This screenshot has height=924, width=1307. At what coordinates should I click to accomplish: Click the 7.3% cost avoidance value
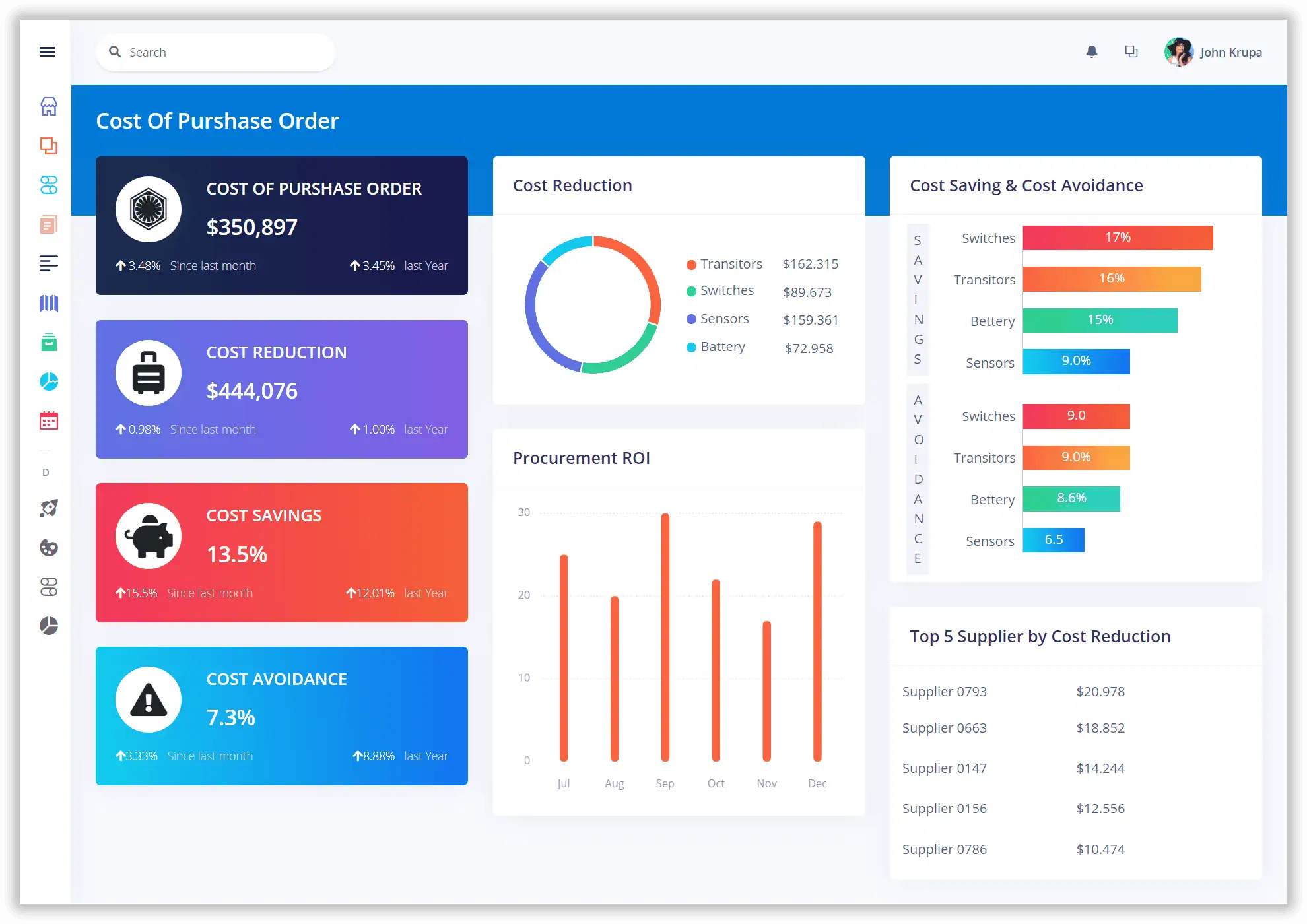pyautogui.click(x=231, y=717)
